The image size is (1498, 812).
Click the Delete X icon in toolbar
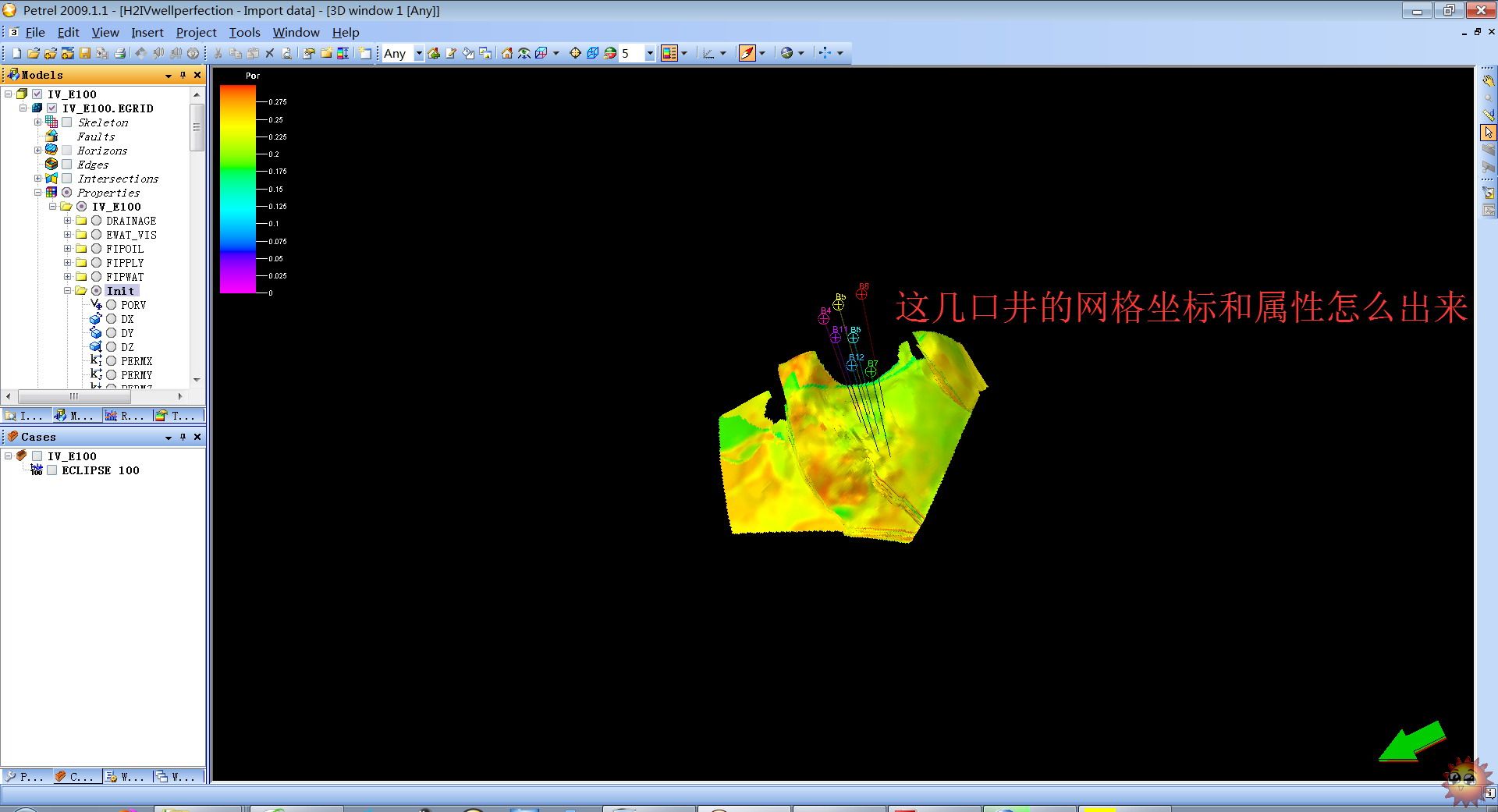tap(270, 53)
